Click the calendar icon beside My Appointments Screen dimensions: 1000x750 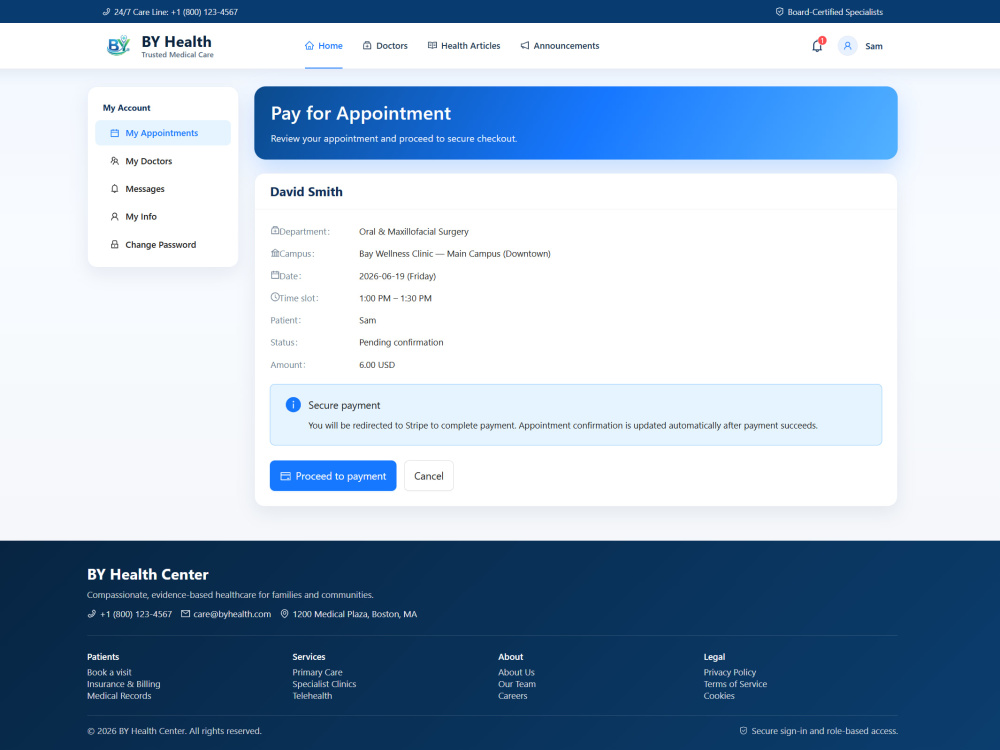115,133
